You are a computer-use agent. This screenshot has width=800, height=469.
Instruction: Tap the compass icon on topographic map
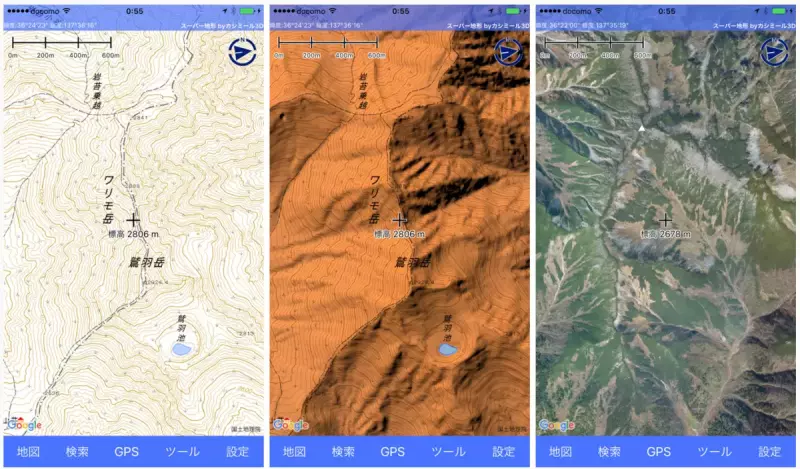242,52
